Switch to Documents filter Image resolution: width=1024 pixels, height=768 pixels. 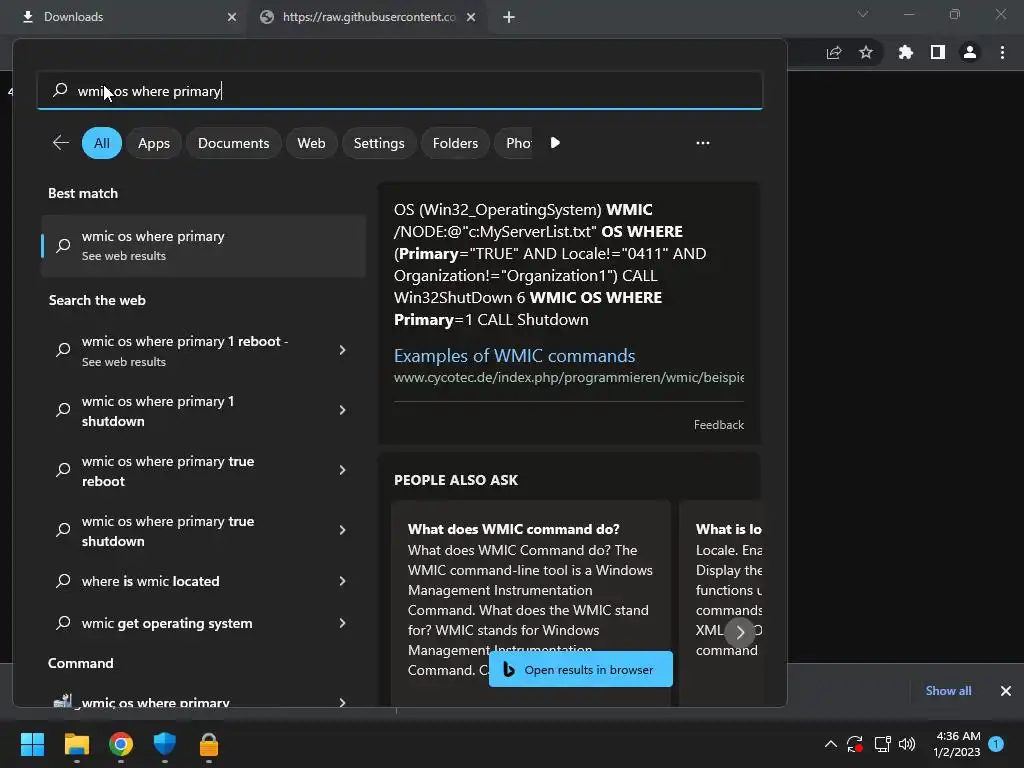click(x=233, y=143)
